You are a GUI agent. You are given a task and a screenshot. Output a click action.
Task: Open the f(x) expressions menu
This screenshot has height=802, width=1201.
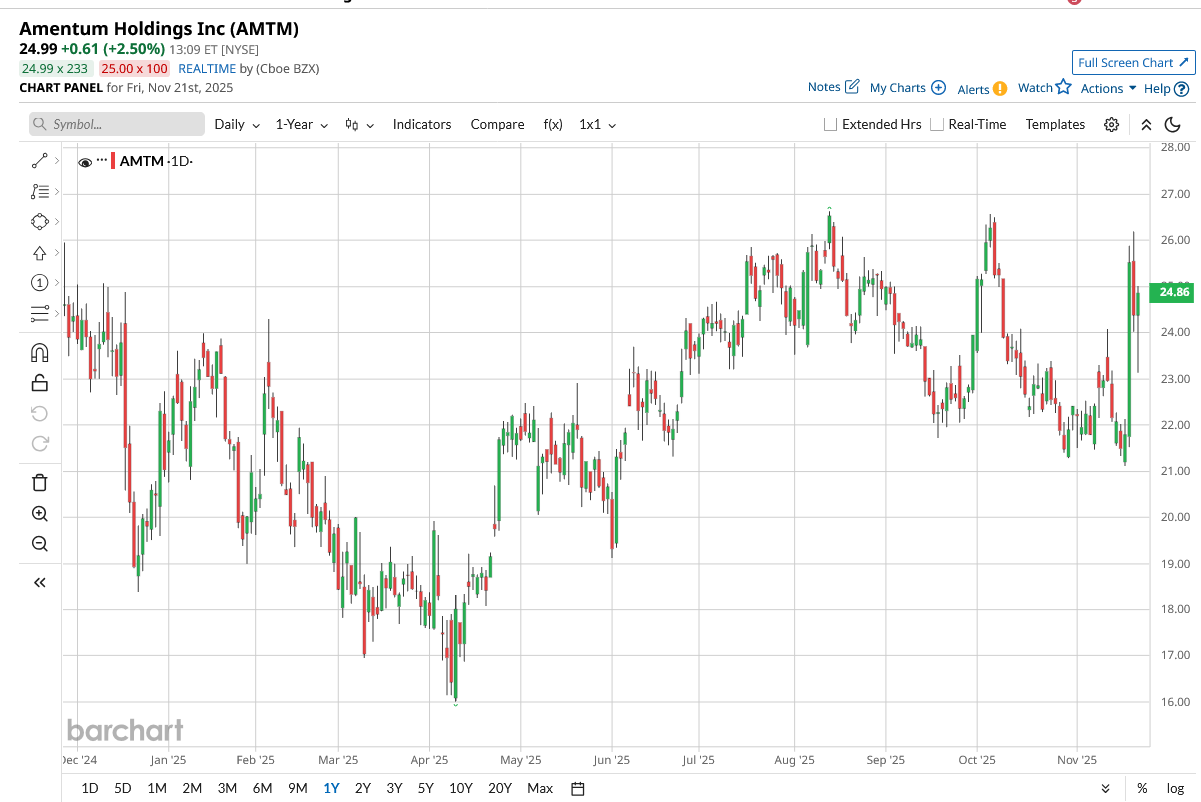tap(553, 125)
